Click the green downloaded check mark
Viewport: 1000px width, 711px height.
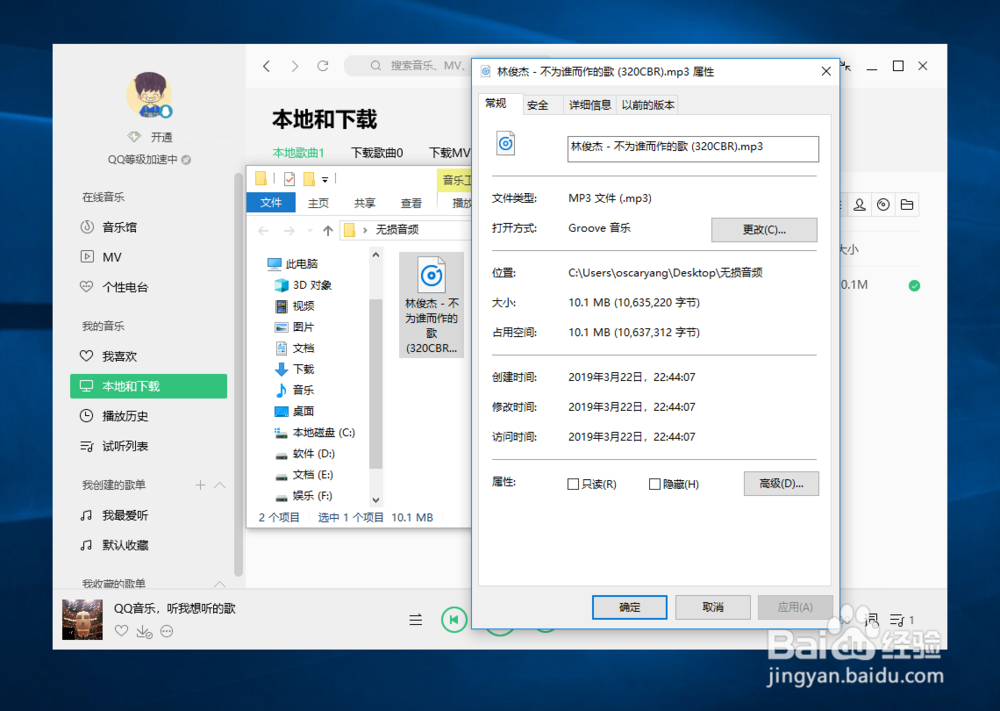click(x=915, y=286)
